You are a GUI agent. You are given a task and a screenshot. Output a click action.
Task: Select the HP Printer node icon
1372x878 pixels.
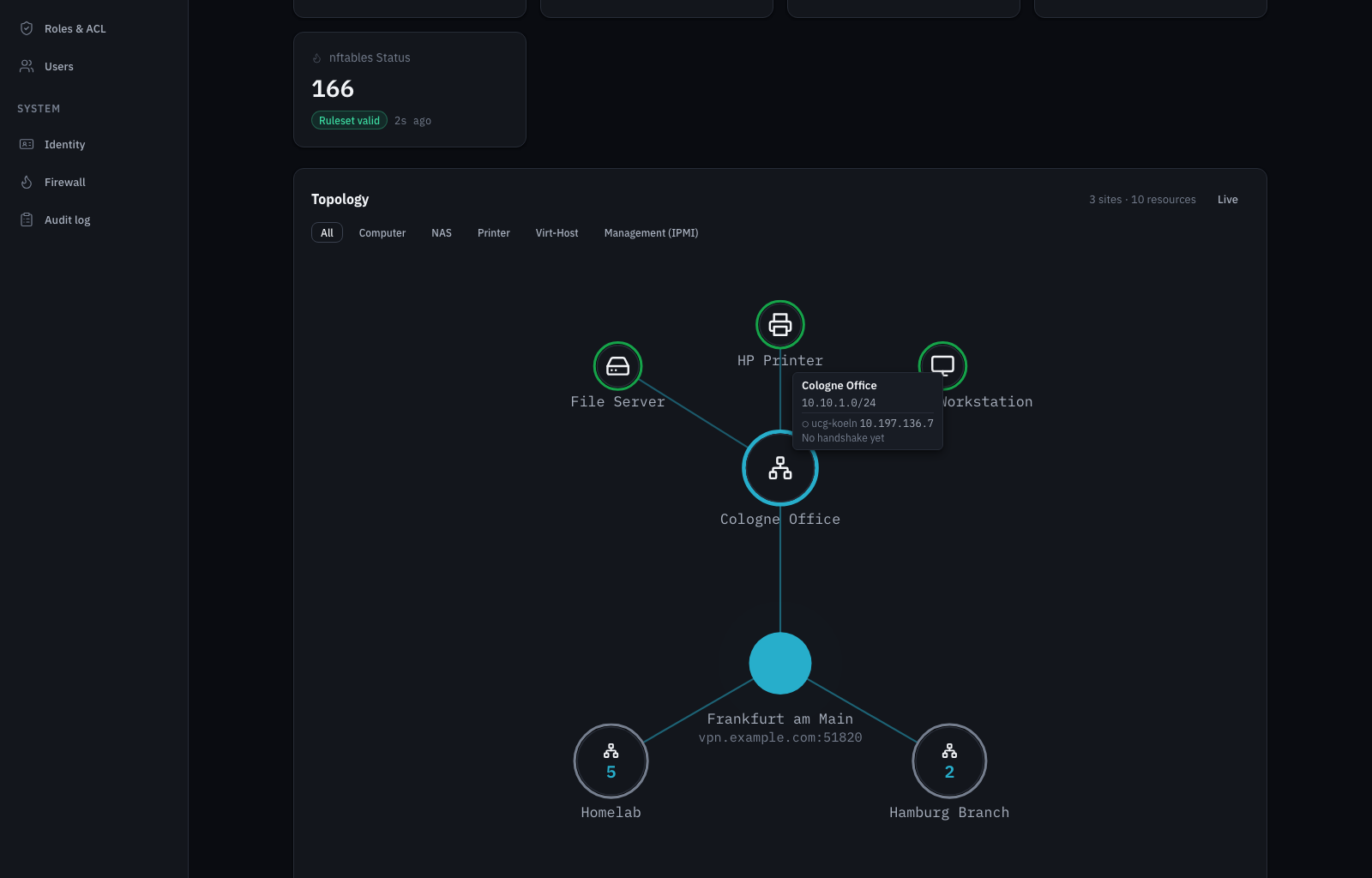tap(780, 325)
